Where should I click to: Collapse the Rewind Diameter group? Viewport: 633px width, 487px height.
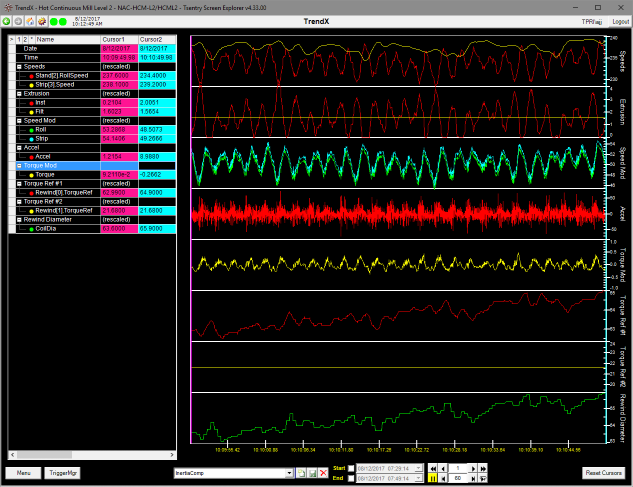pyautogui.click(x=19, y=220)
